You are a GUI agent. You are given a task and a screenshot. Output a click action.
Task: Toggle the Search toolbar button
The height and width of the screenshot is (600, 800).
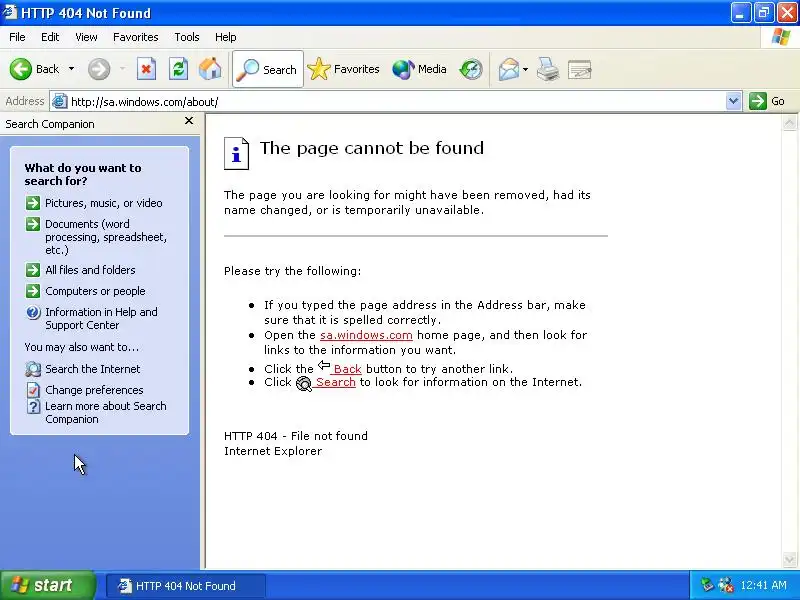[268, 69]
